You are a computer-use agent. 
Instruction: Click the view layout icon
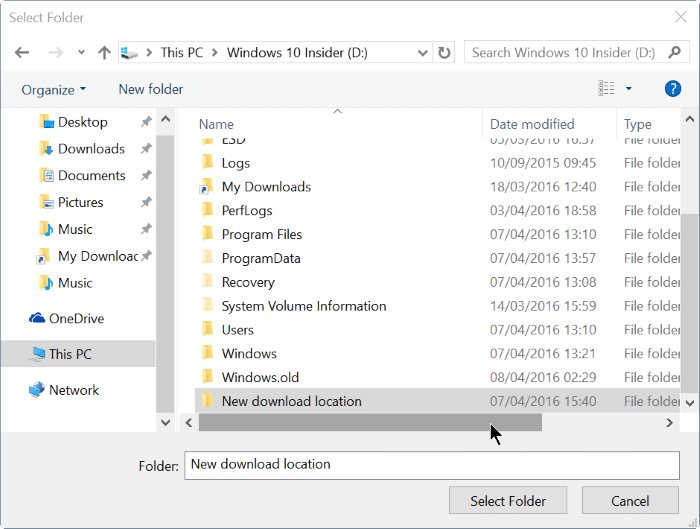click(x=607, y=89)
